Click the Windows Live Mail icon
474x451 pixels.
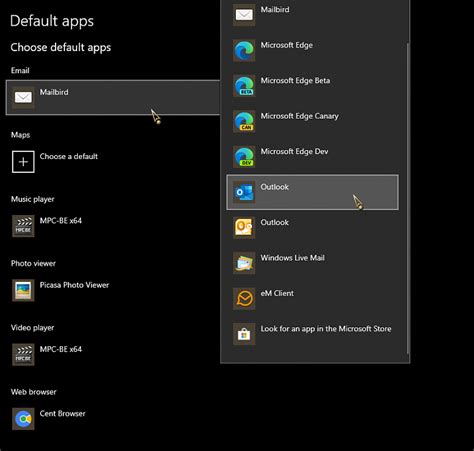(244, 263)
